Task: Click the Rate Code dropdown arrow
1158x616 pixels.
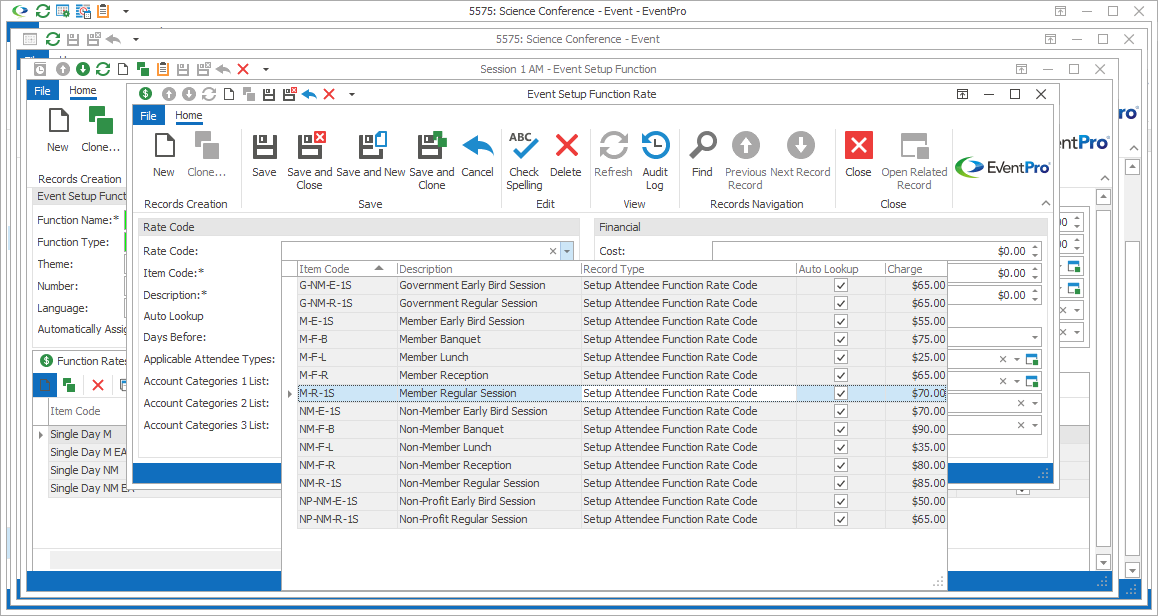Action: pos(566,251)
